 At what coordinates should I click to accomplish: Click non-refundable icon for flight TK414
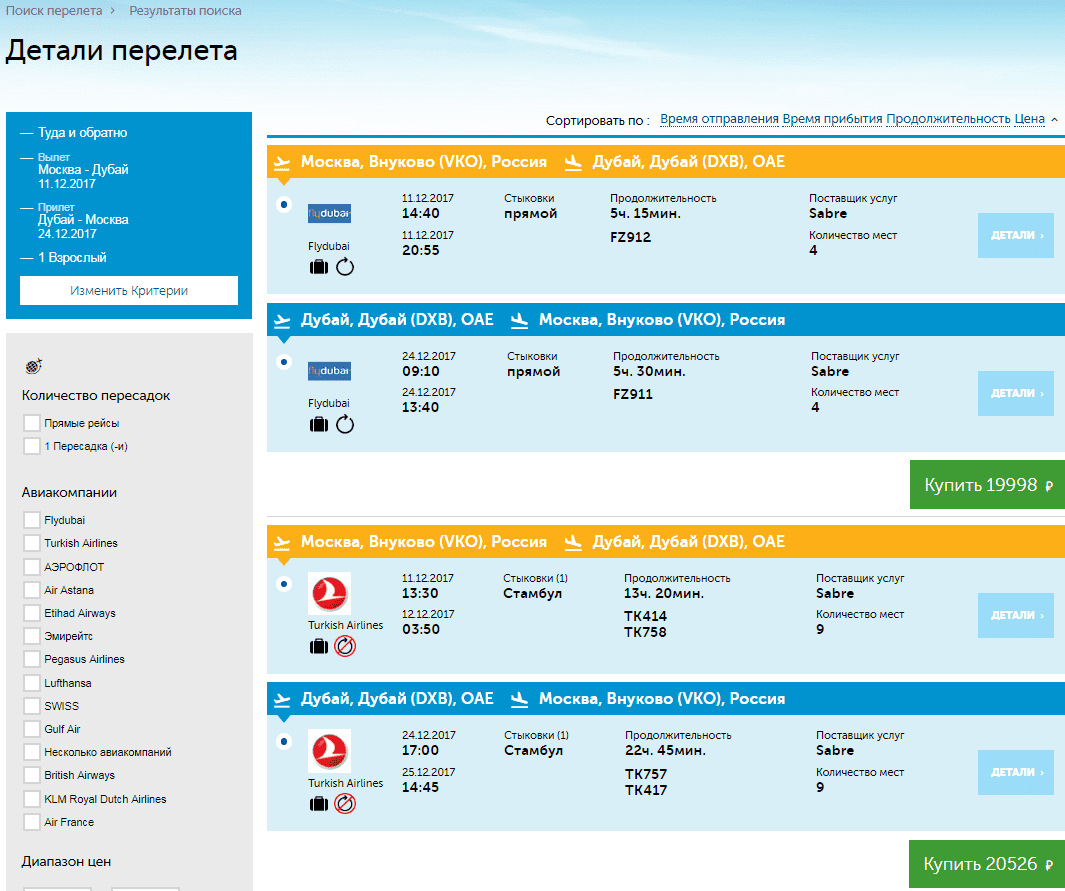pyautogui.click(x=345, y=647)
